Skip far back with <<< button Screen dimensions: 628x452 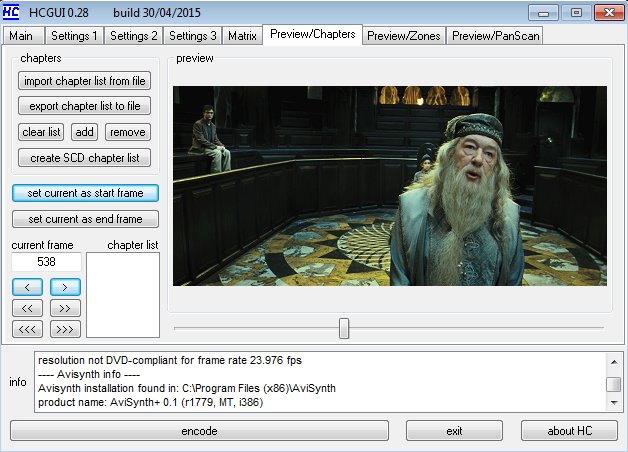click(27, 329)
